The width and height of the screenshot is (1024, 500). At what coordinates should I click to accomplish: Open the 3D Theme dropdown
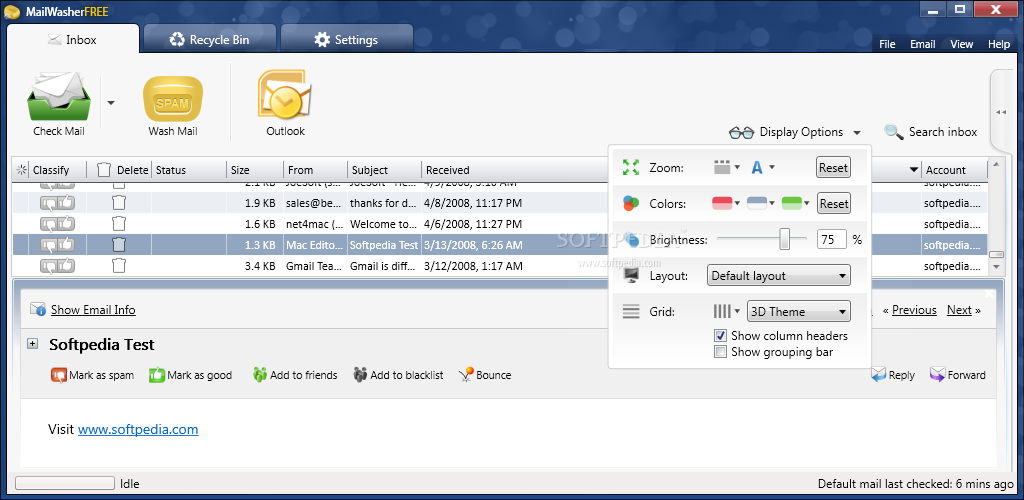pyautogui.click(x=799, y=311)
